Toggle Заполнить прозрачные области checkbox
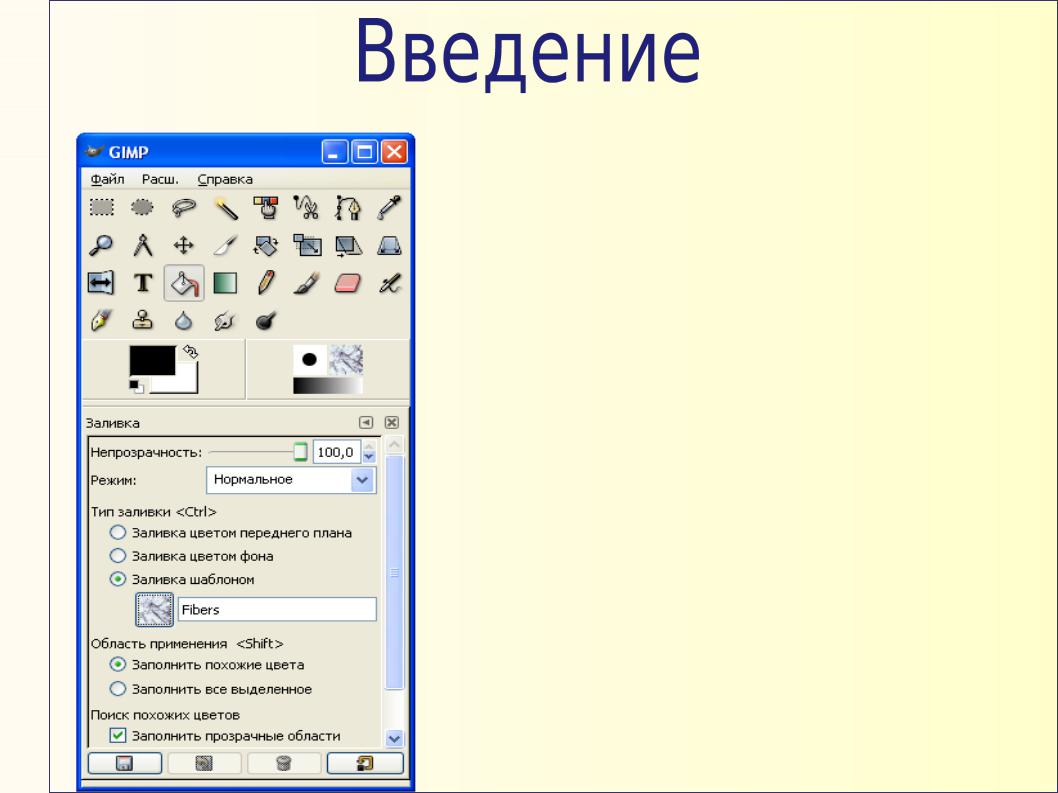 tap(117, 735)
